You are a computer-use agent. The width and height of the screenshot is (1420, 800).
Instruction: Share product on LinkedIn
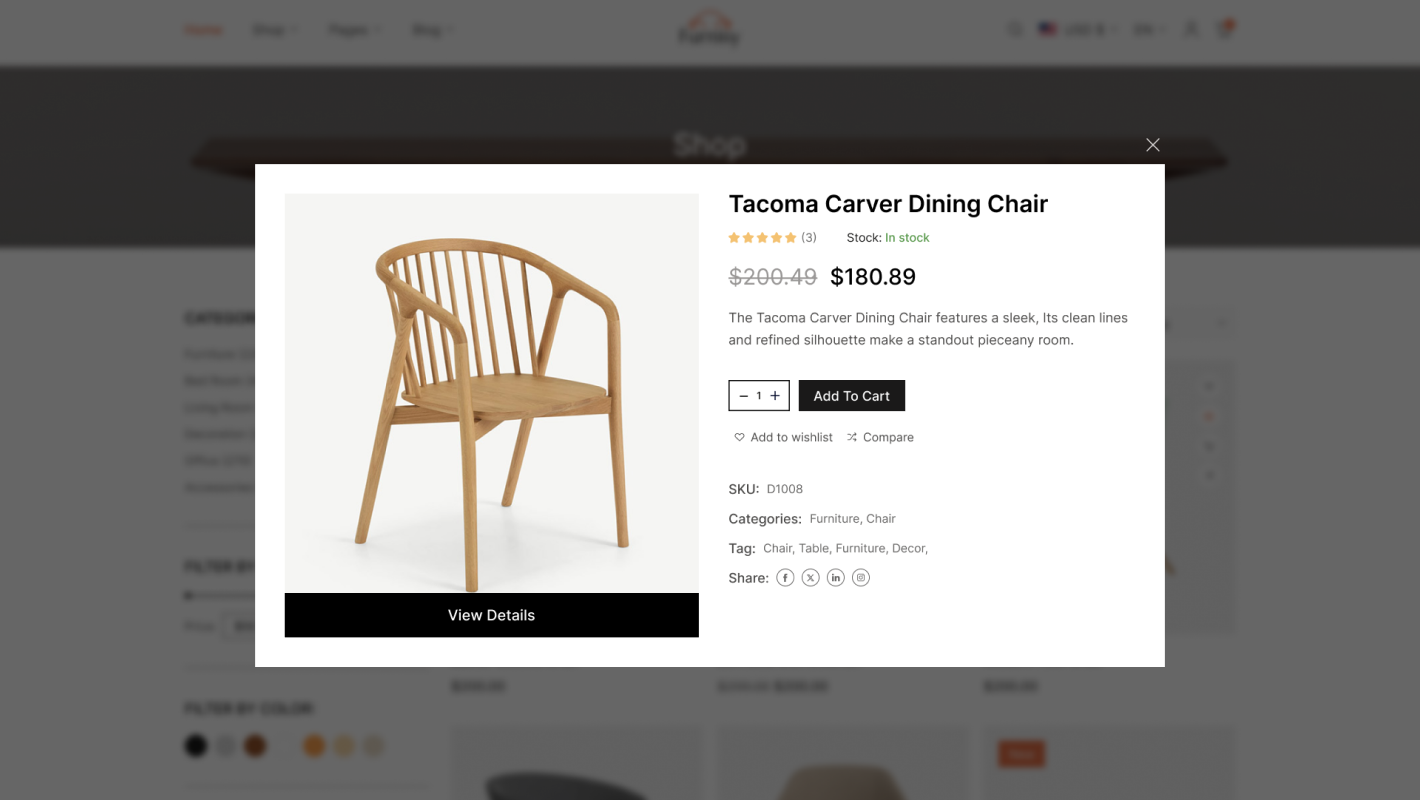pyautogui.click(x=836, y=578)
